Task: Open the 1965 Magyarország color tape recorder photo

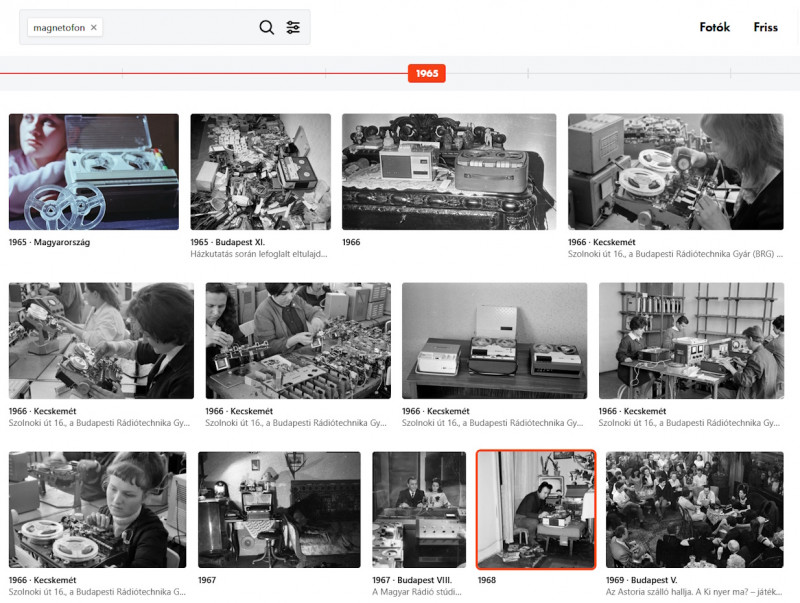Action: coord(94,171)
